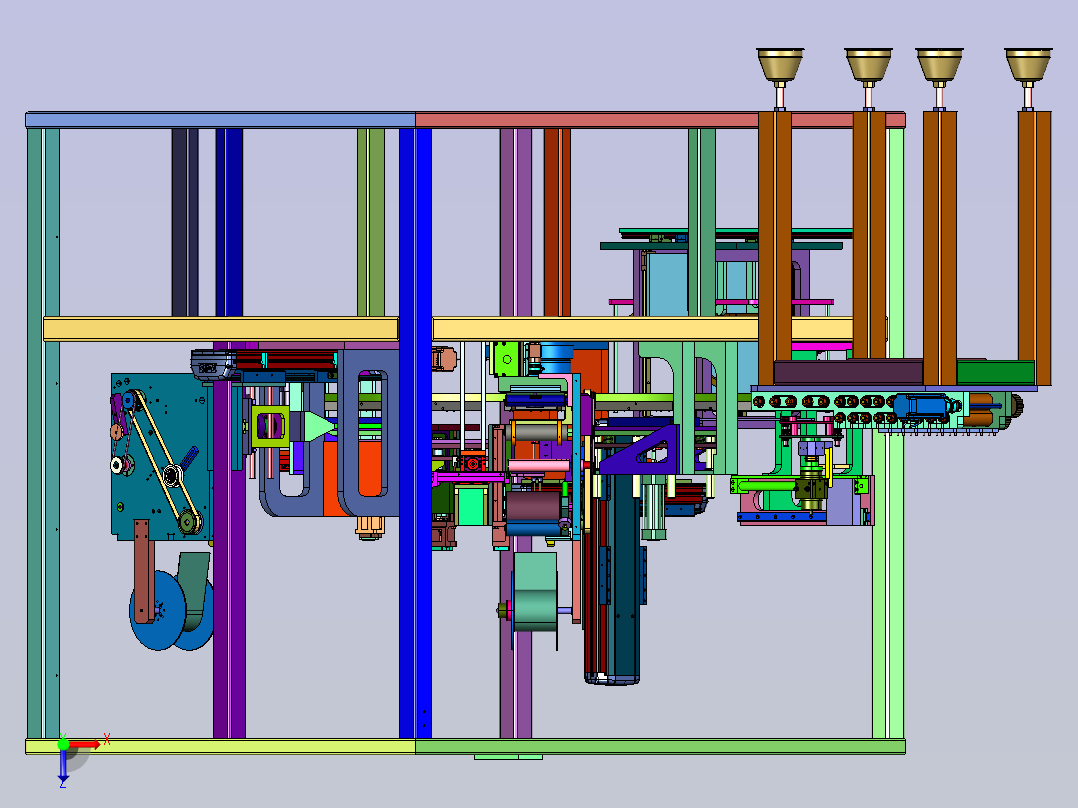Select the green origin sphere of the triad

coord(63,743)
